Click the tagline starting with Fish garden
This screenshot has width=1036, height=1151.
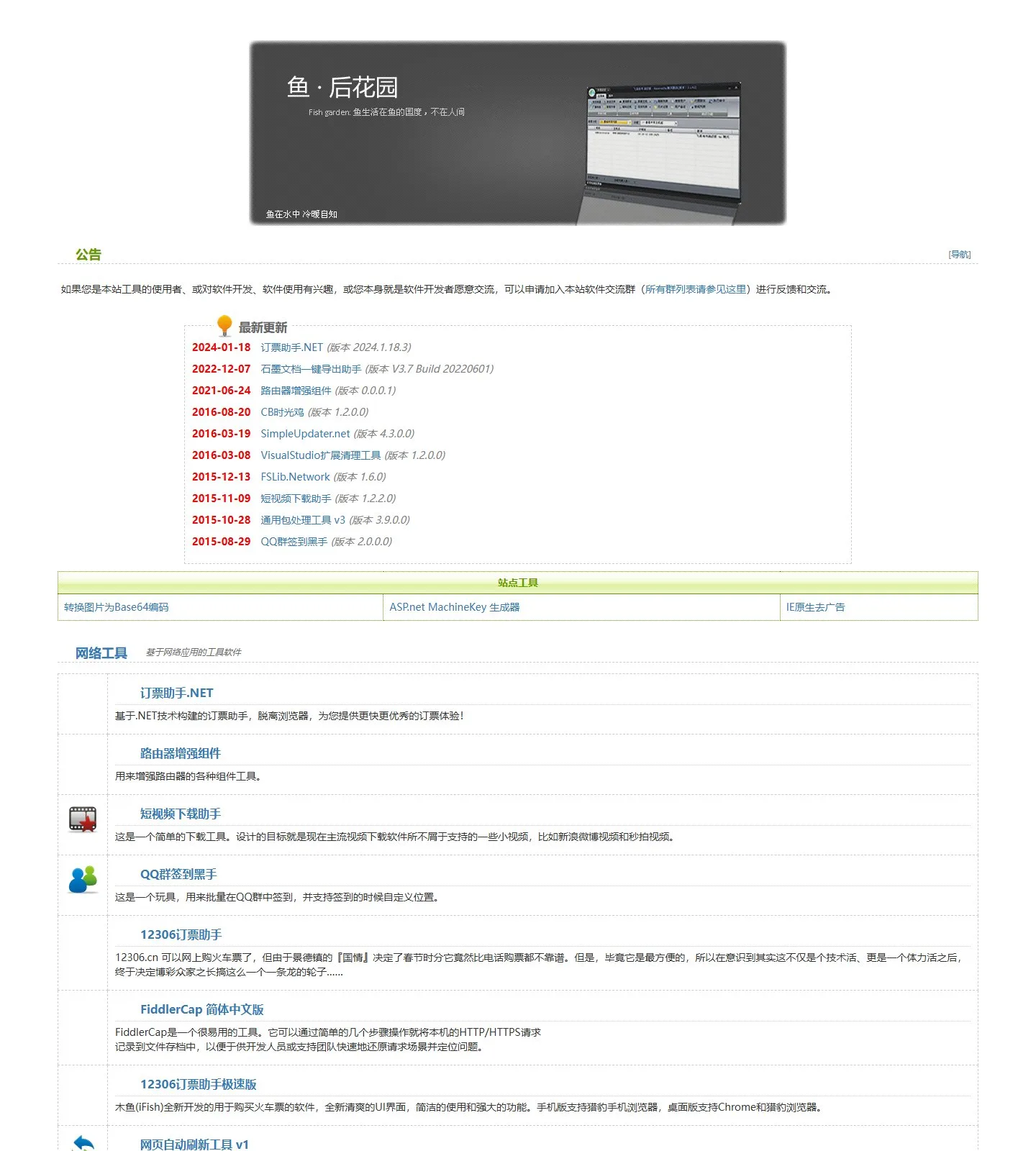[386, 112]
